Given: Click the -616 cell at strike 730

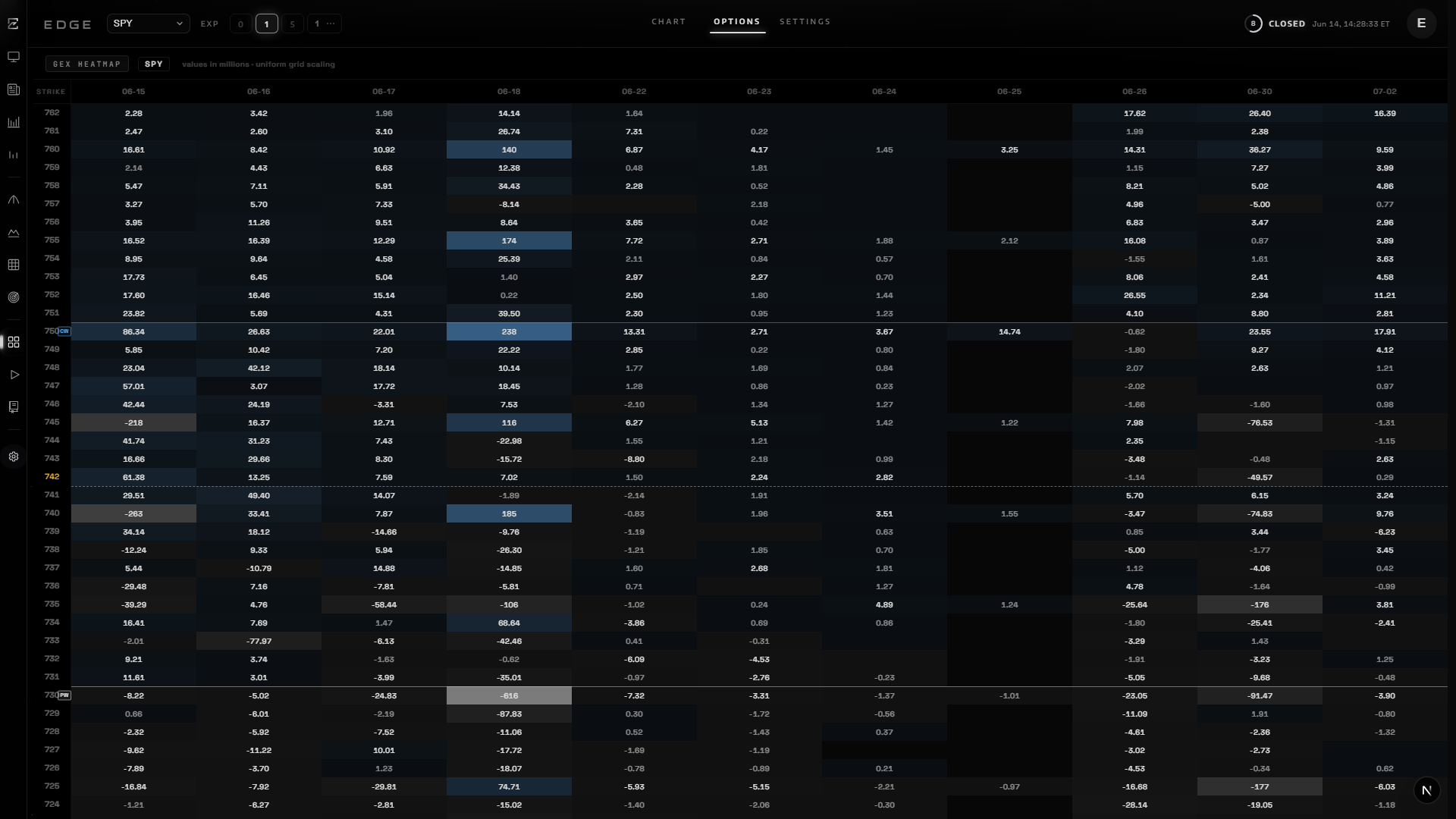Looking at the screenshot, I should click(509, 695).
